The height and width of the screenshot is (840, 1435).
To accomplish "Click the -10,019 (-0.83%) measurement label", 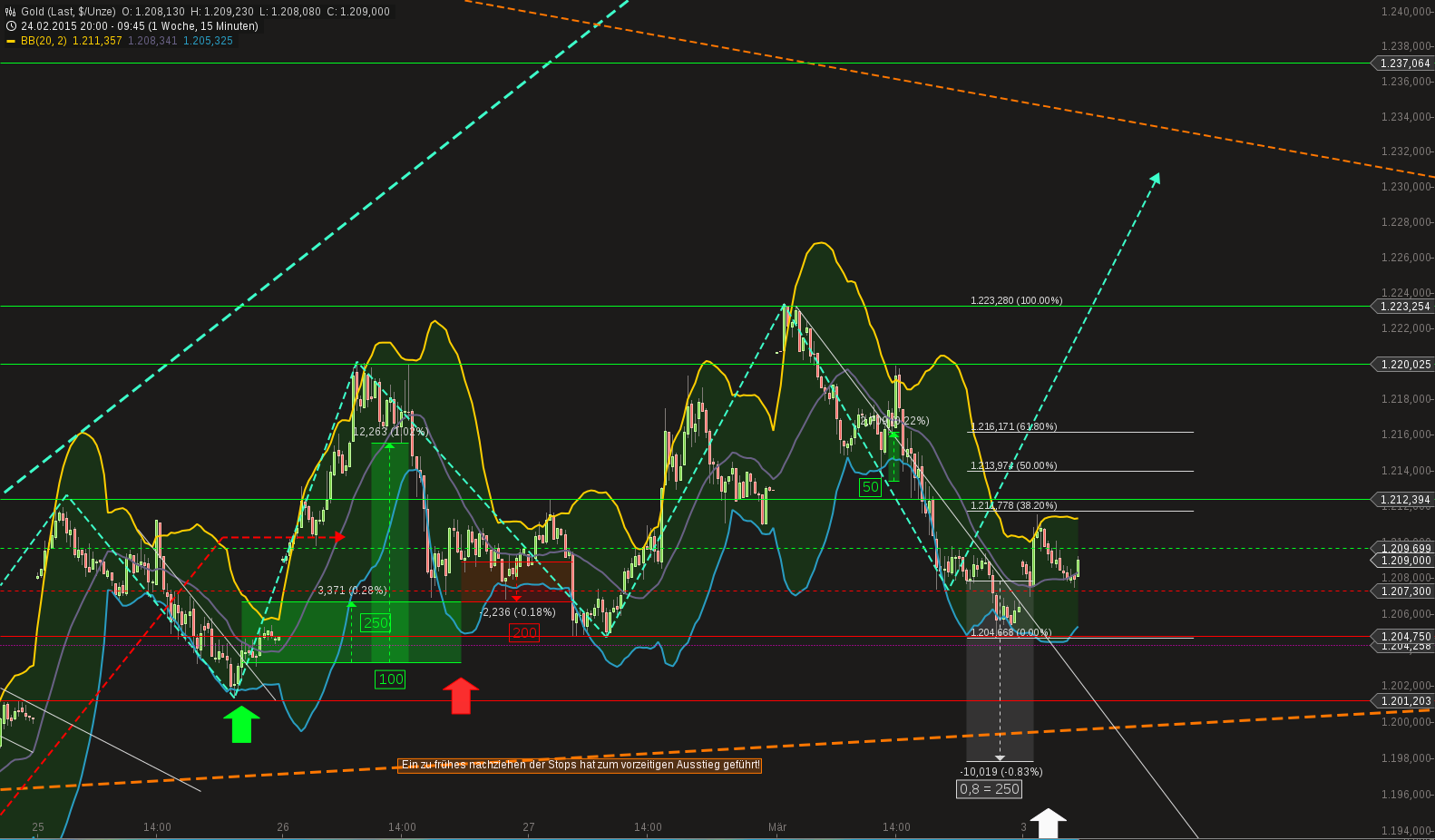I will coord(1001,772).
